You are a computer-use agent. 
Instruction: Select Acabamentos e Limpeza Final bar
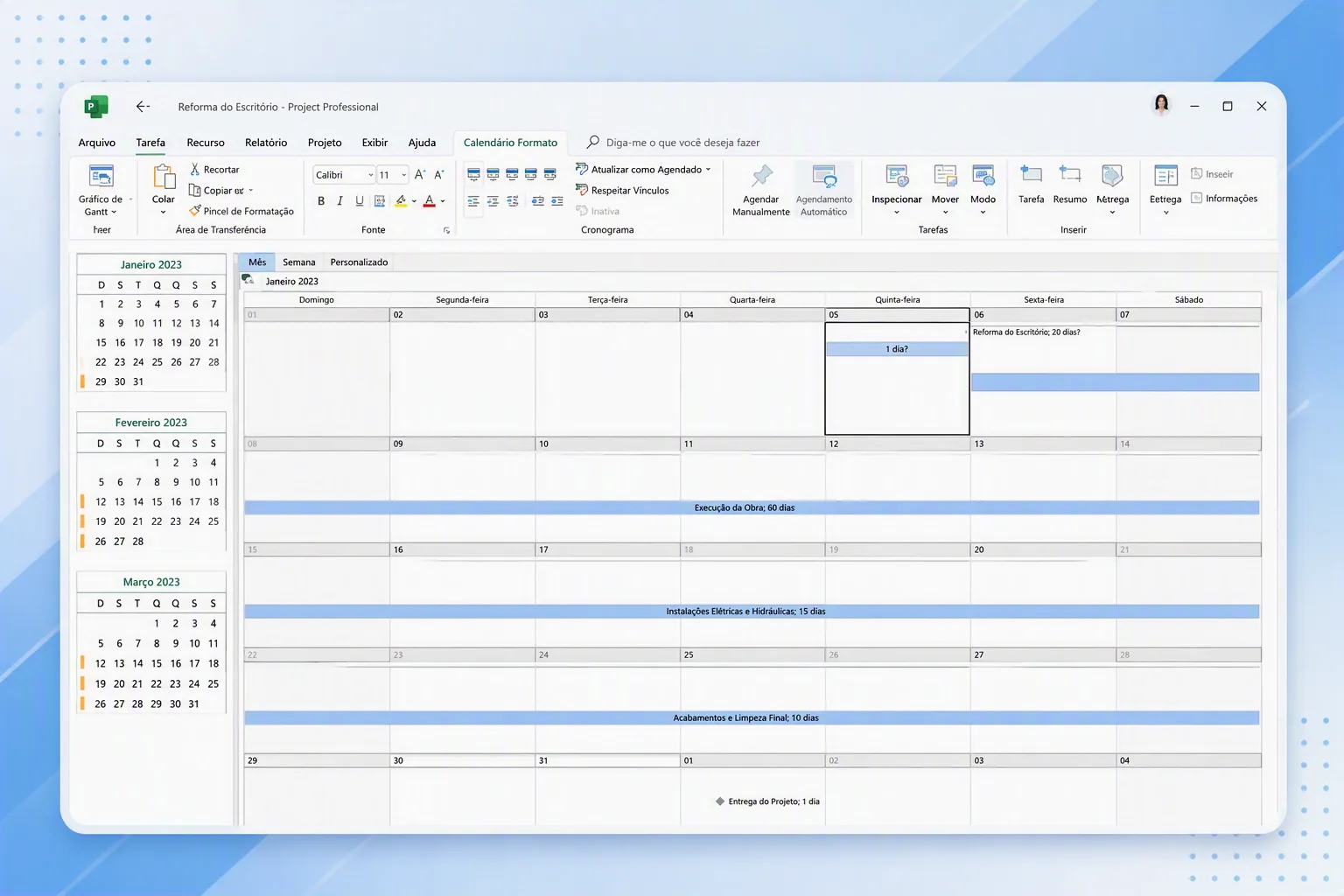tap(752, 717)
